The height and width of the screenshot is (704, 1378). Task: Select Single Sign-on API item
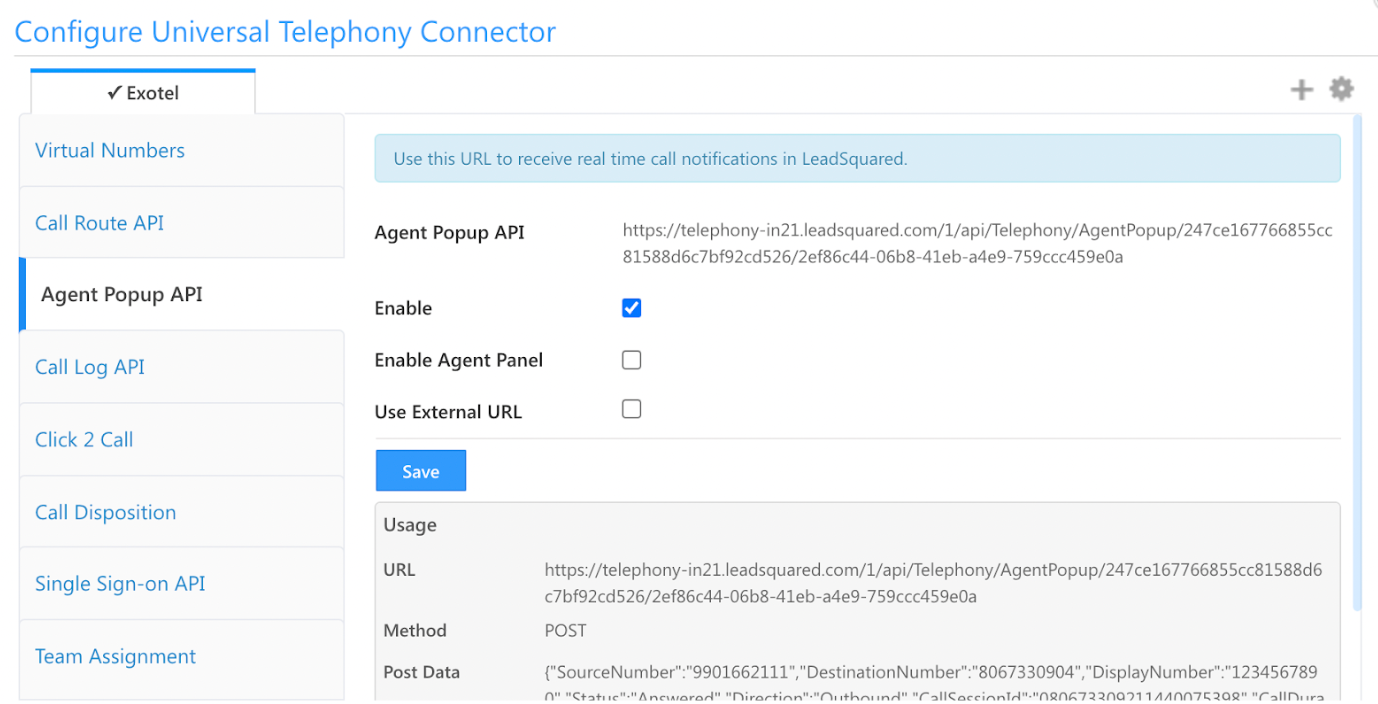point(181,584)
